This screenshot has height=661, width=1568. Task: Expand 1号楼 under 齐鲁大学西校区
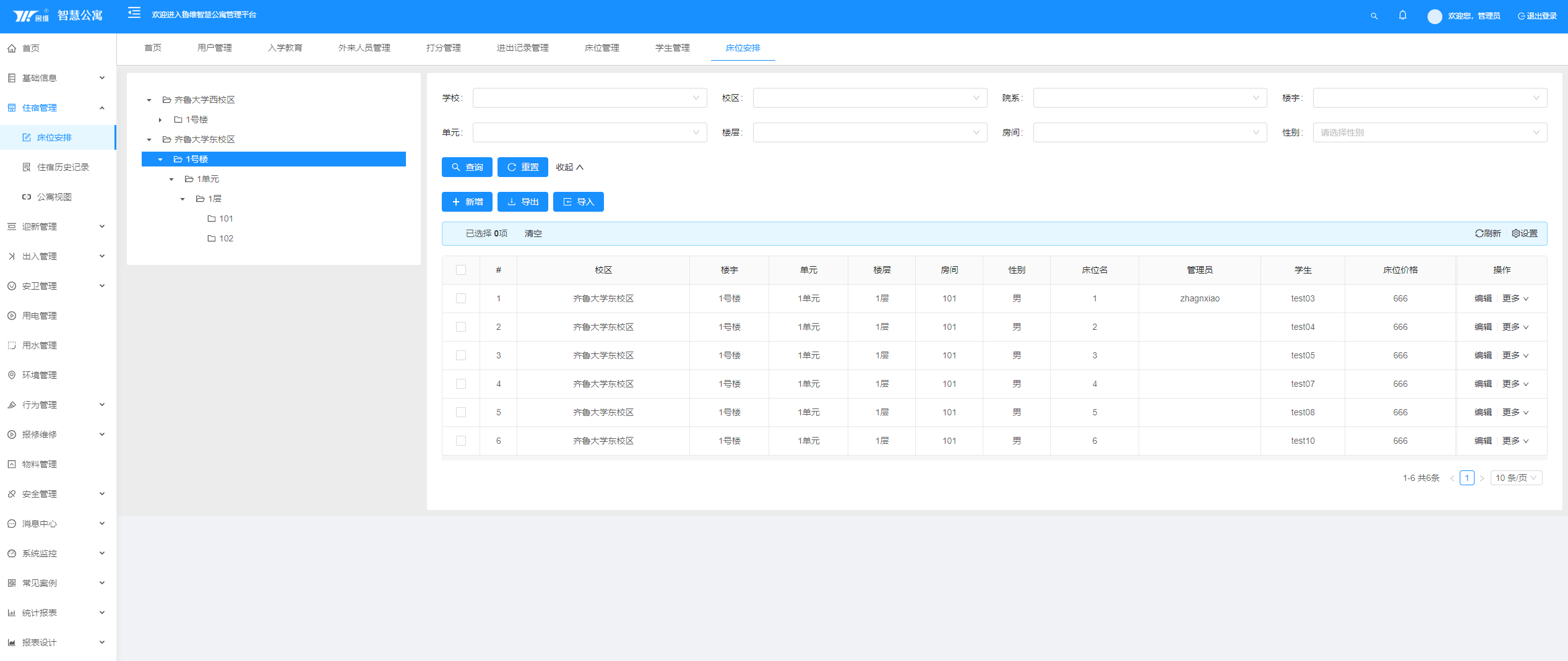pyautogui.click(x=160, y=119)
